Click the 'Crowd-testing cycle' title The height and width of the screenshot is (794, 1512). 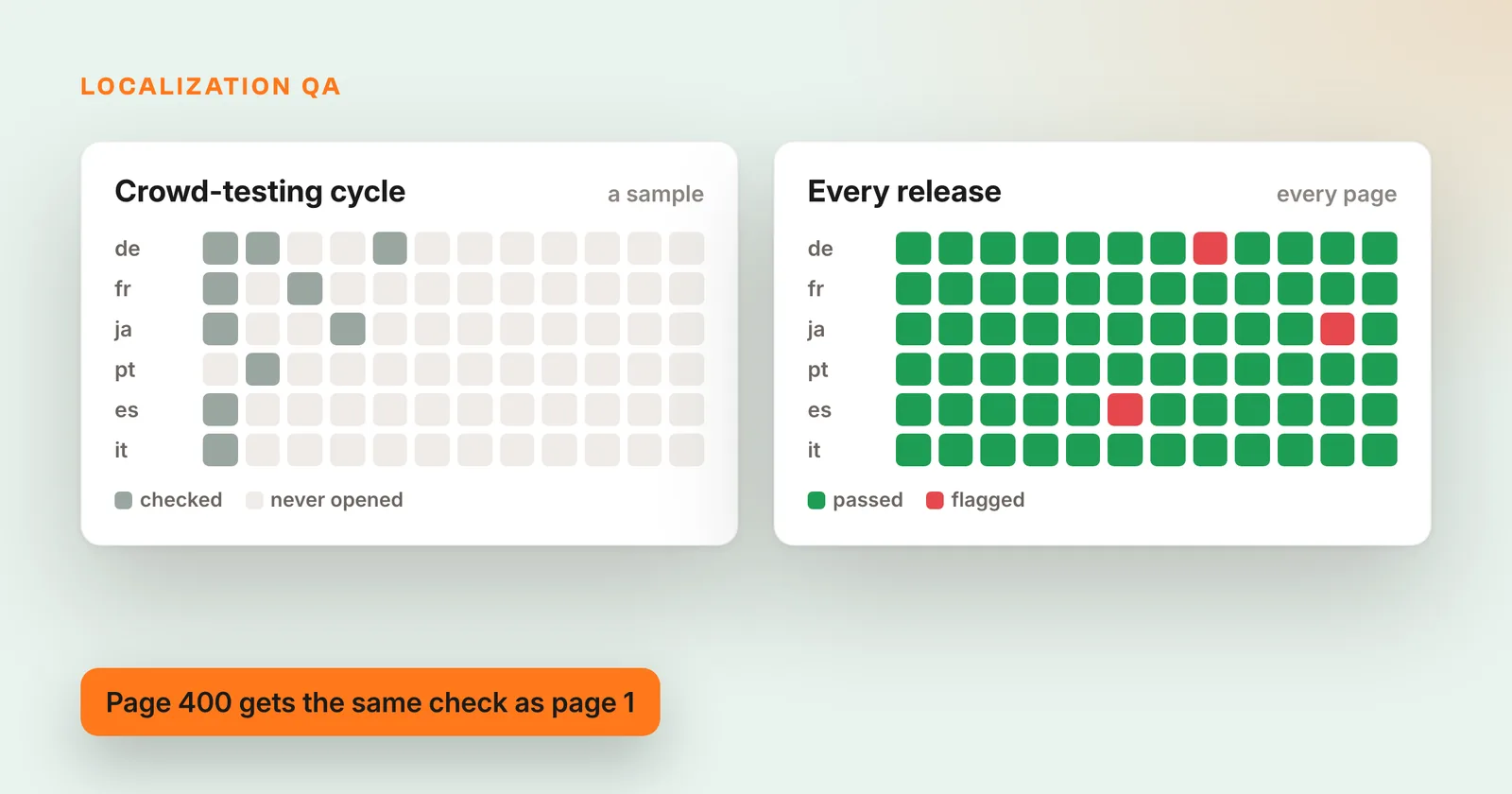tap(260, 192)
